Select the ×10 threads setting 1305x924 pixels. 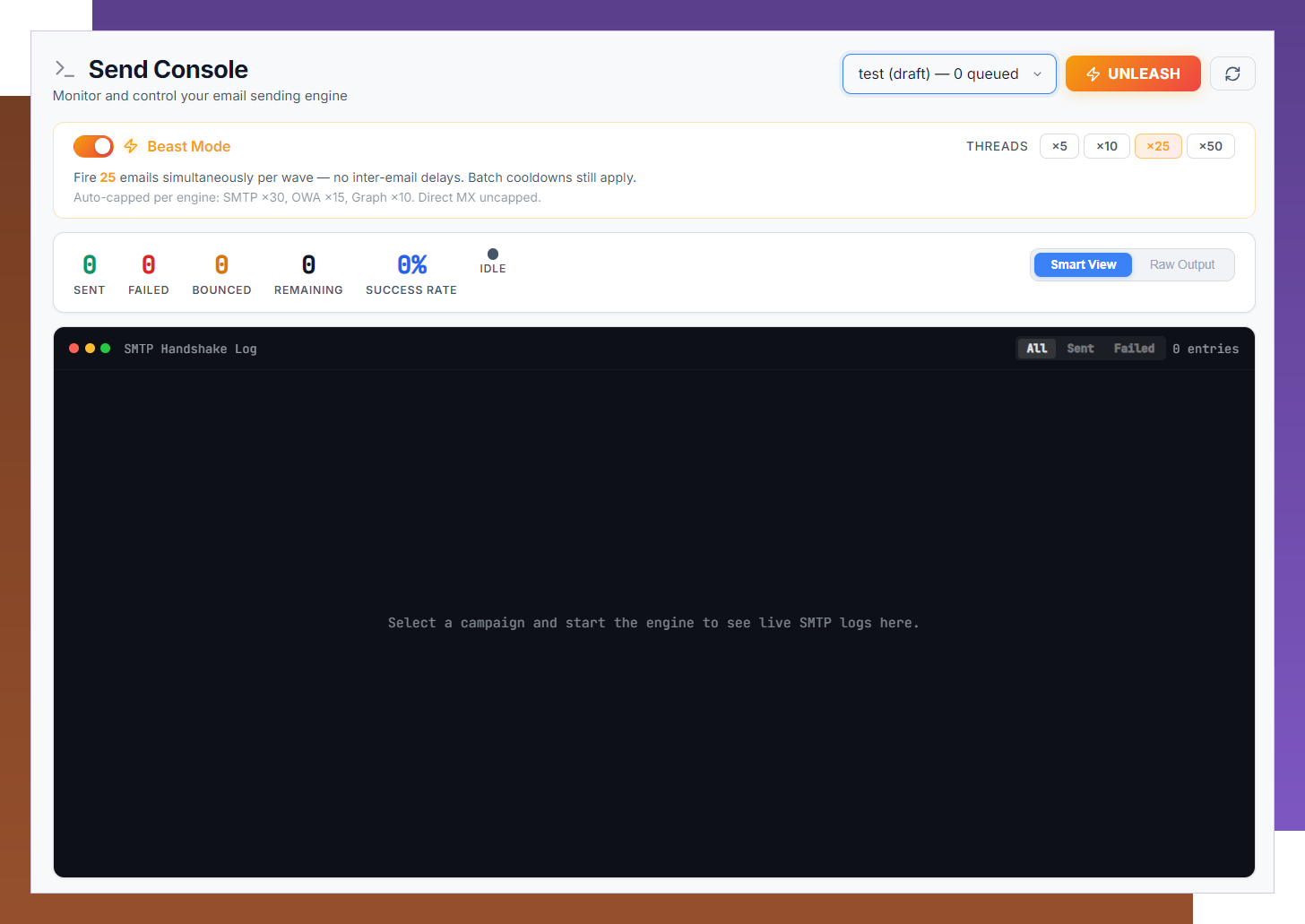tap(1106, 145)
